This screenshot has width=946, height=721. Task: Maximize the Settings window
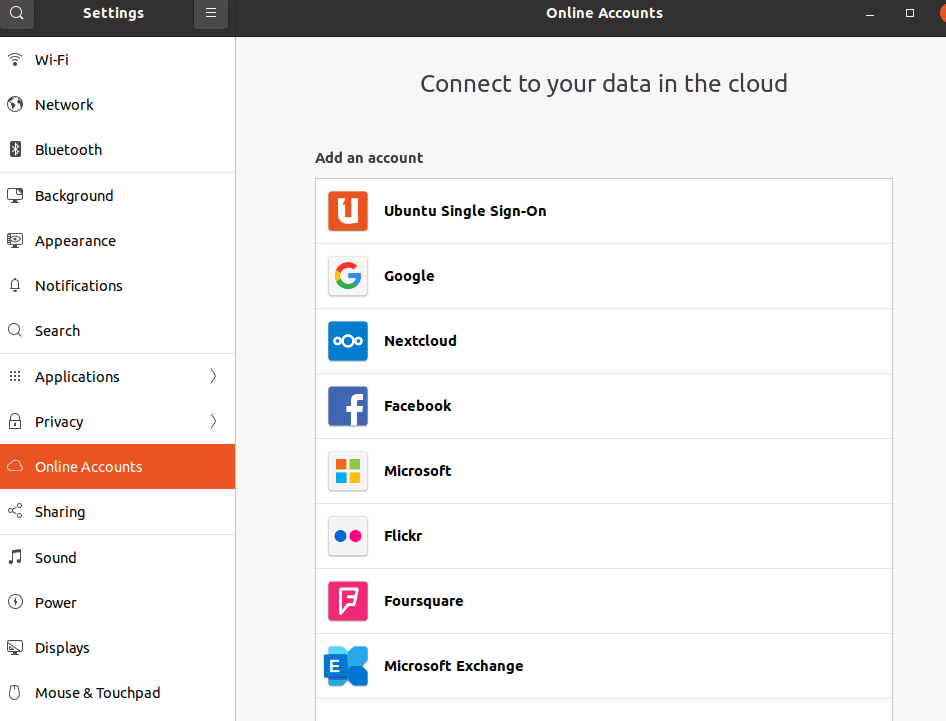[x=910, y=13]
